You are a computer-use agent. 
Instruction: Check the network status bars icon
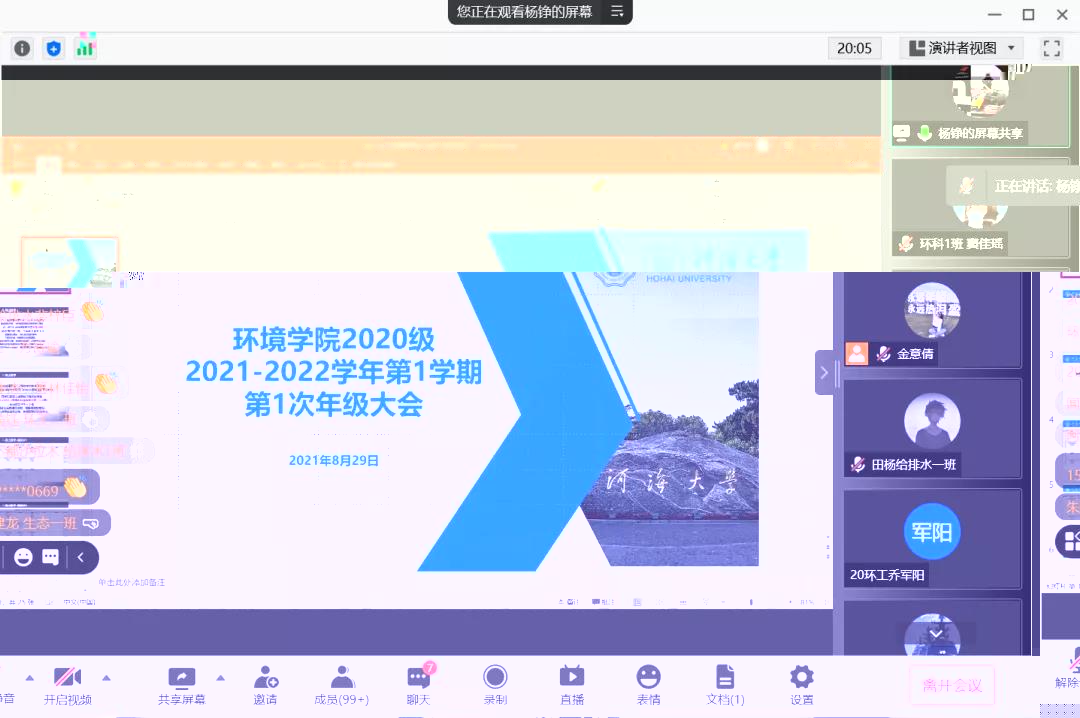[85, 48]
